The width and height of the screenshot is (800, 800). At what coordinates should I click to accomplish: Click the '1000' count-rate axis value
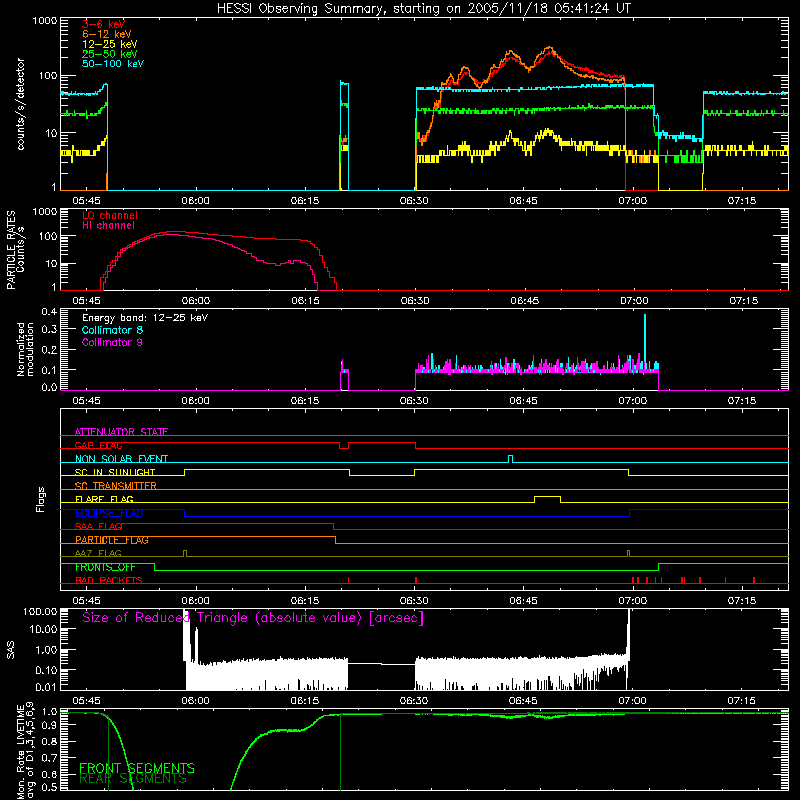coord(45,21)
